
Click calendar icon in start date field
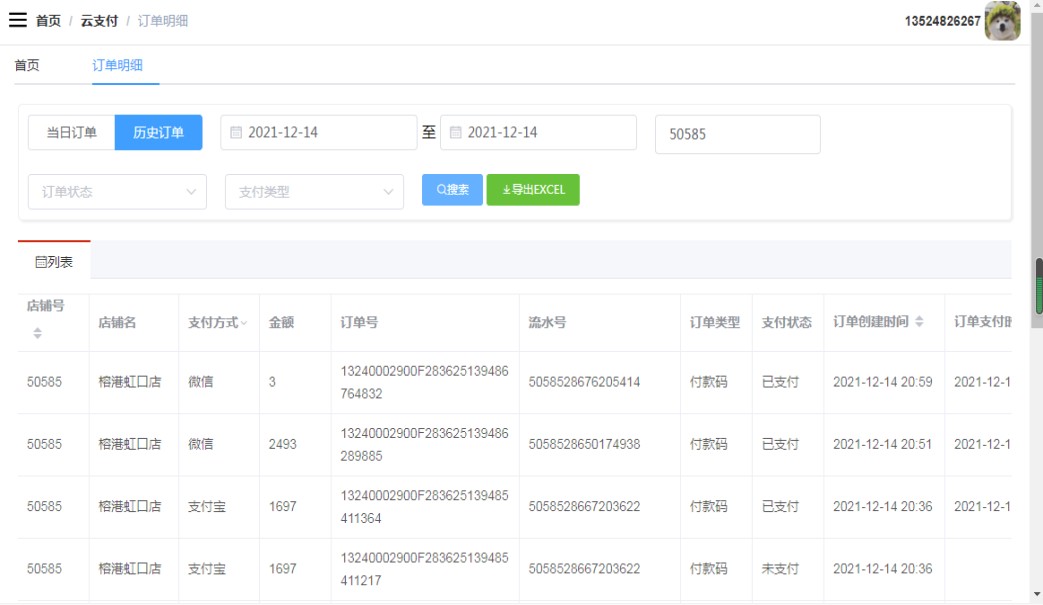[236, 132]
